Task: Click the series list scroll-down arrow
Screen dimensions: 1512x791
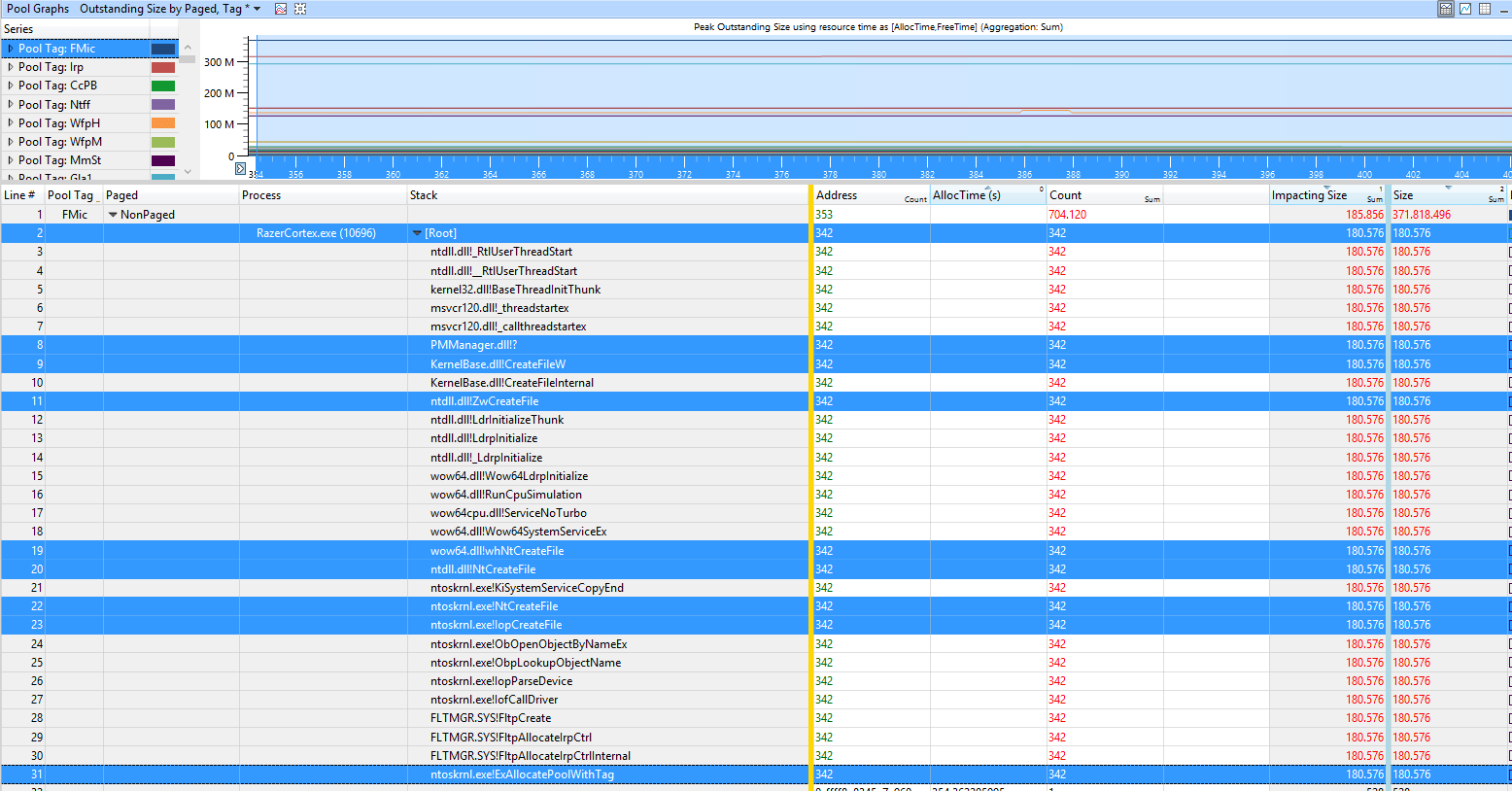Action: pyautogui.click(x=188, y=172)
